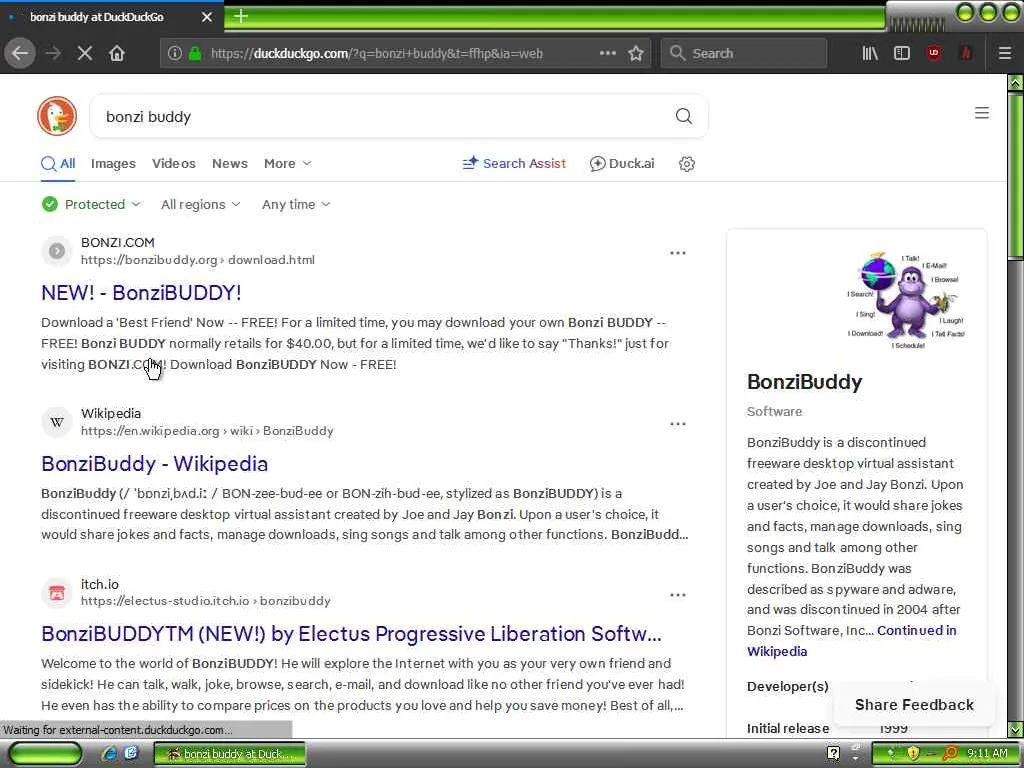Click the DuckDuckGo duck logo
The image size is (1024, 768).
point(57,116)
